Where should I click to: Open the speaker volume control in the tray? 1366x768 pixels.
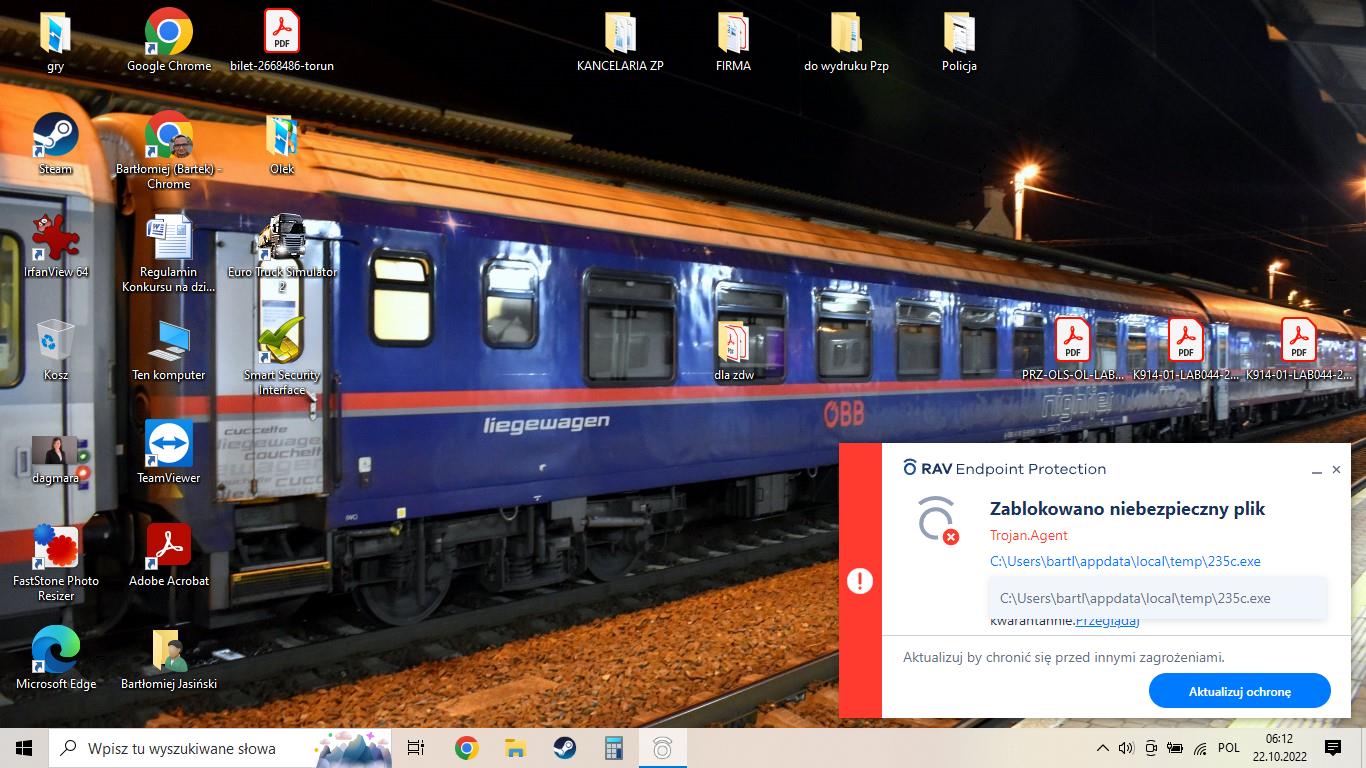pos(1126,748)
